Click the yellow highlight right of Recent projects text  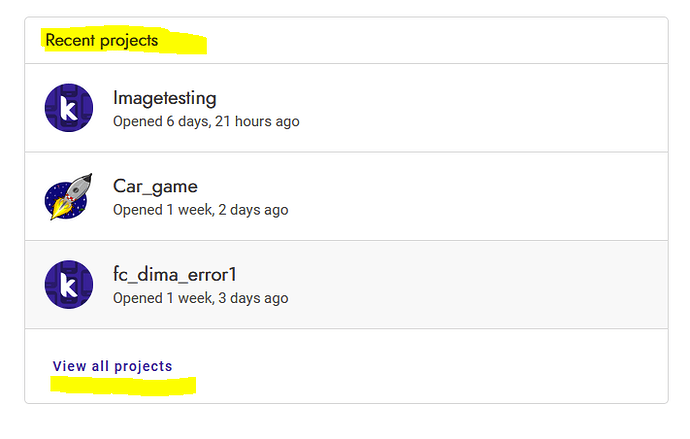183,43
